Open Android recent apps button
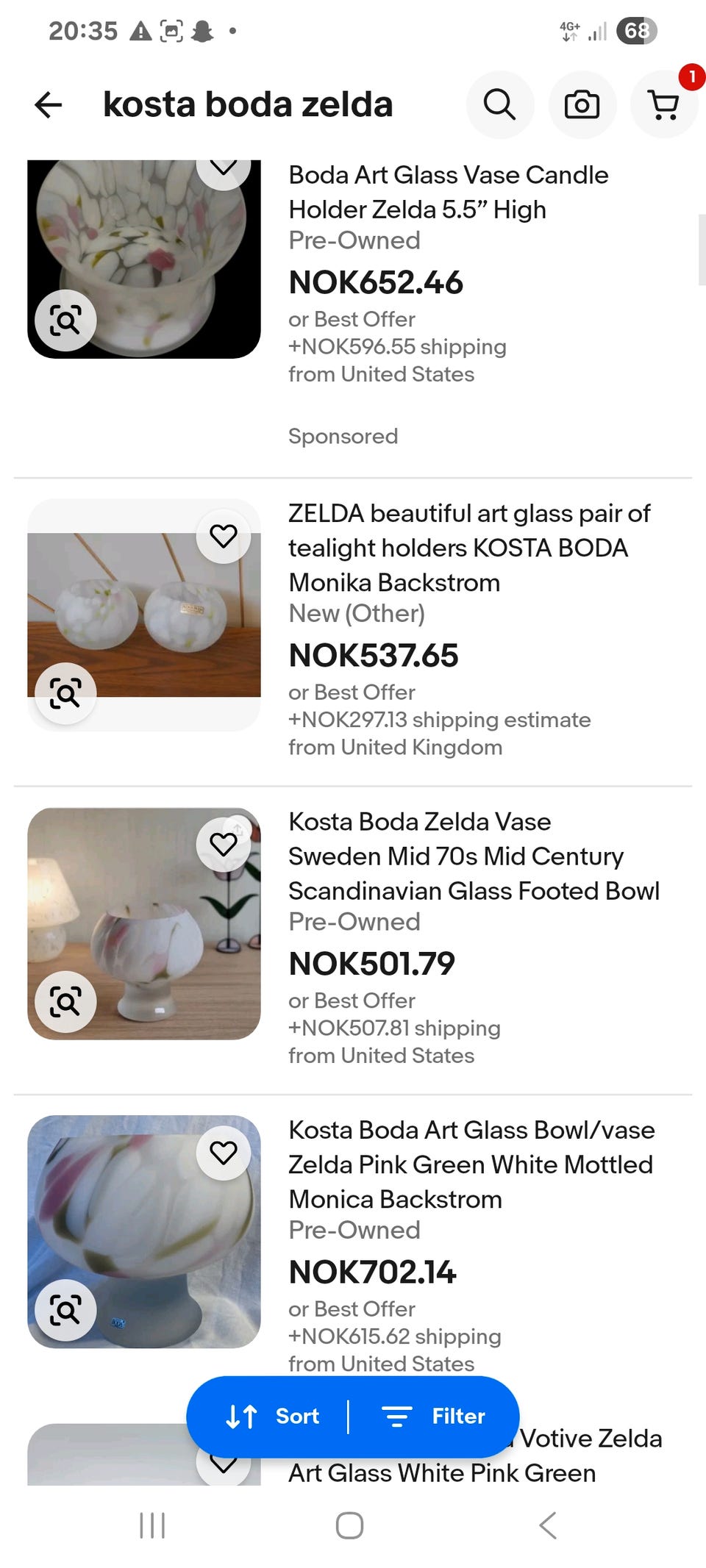Screen dimensions: 706x1568 coord(152,1525)
